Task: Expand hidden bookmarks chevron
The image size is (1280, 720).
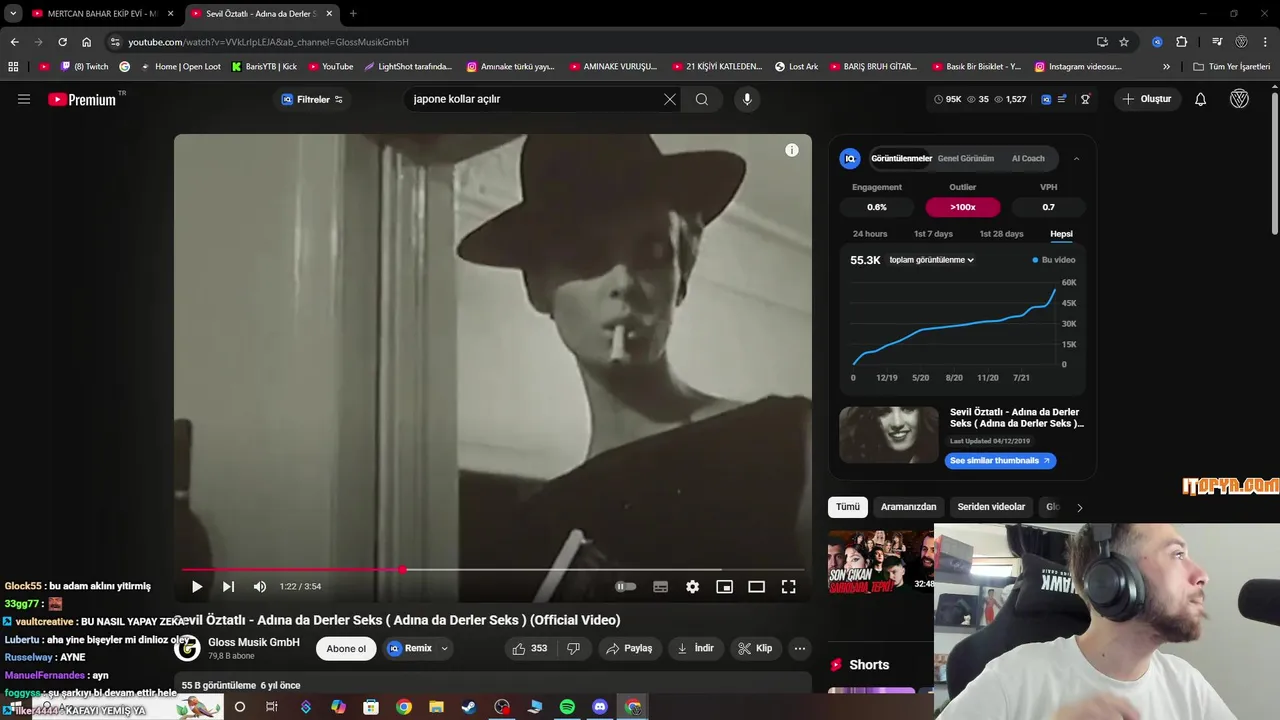Action: point(1166,67)
